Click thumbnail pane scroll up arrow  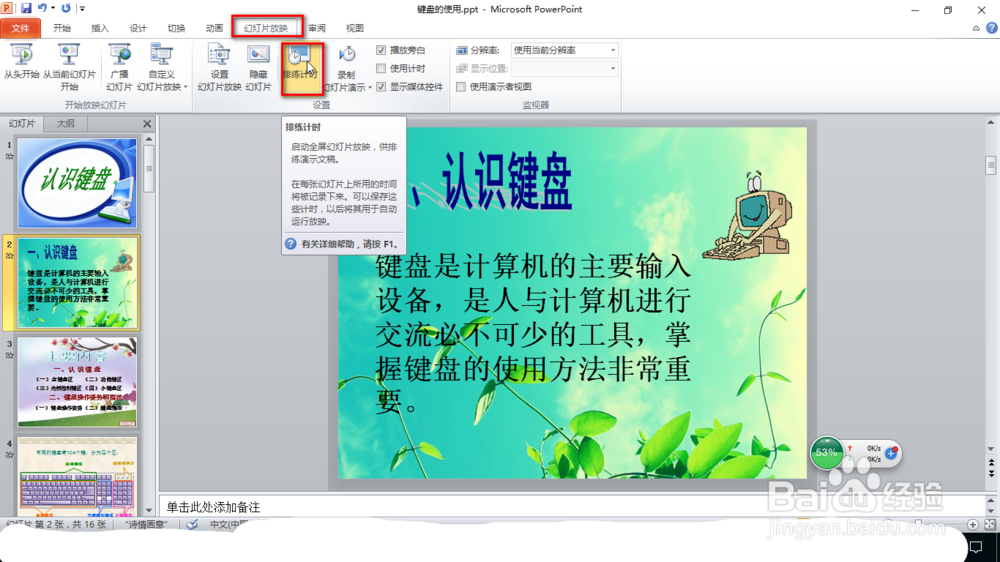149,139
